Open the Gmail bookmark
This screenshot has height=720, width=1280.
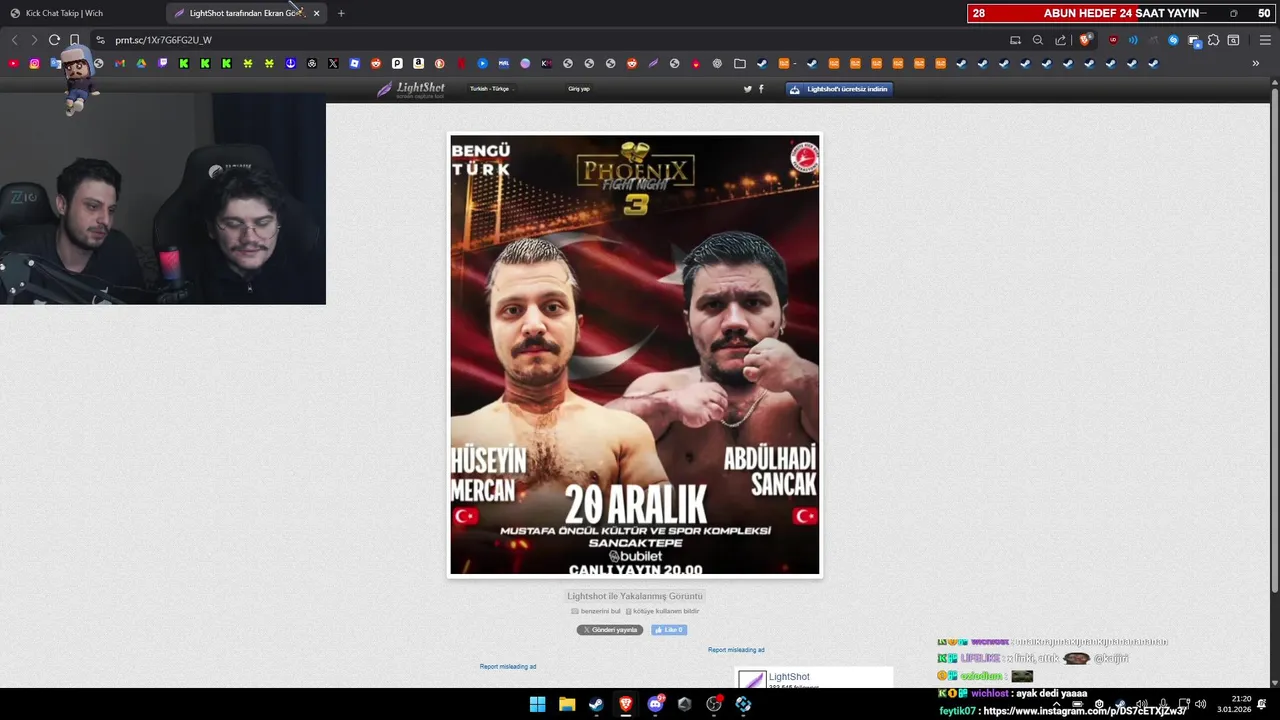(120, 63)
